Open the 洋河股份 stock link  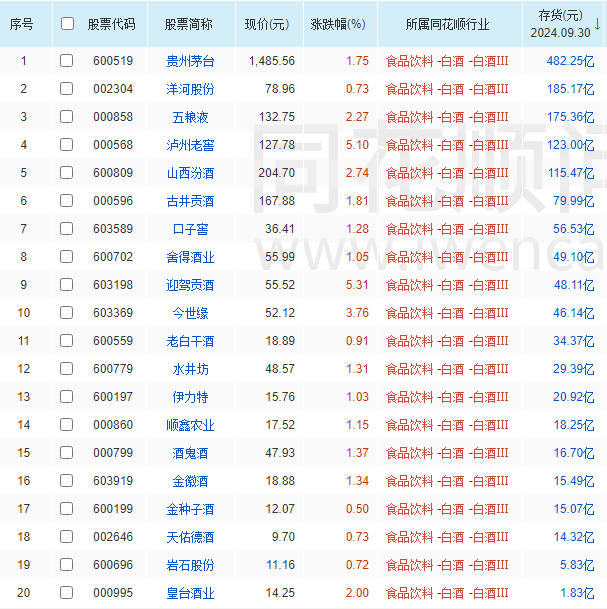(x=190, y=89)
